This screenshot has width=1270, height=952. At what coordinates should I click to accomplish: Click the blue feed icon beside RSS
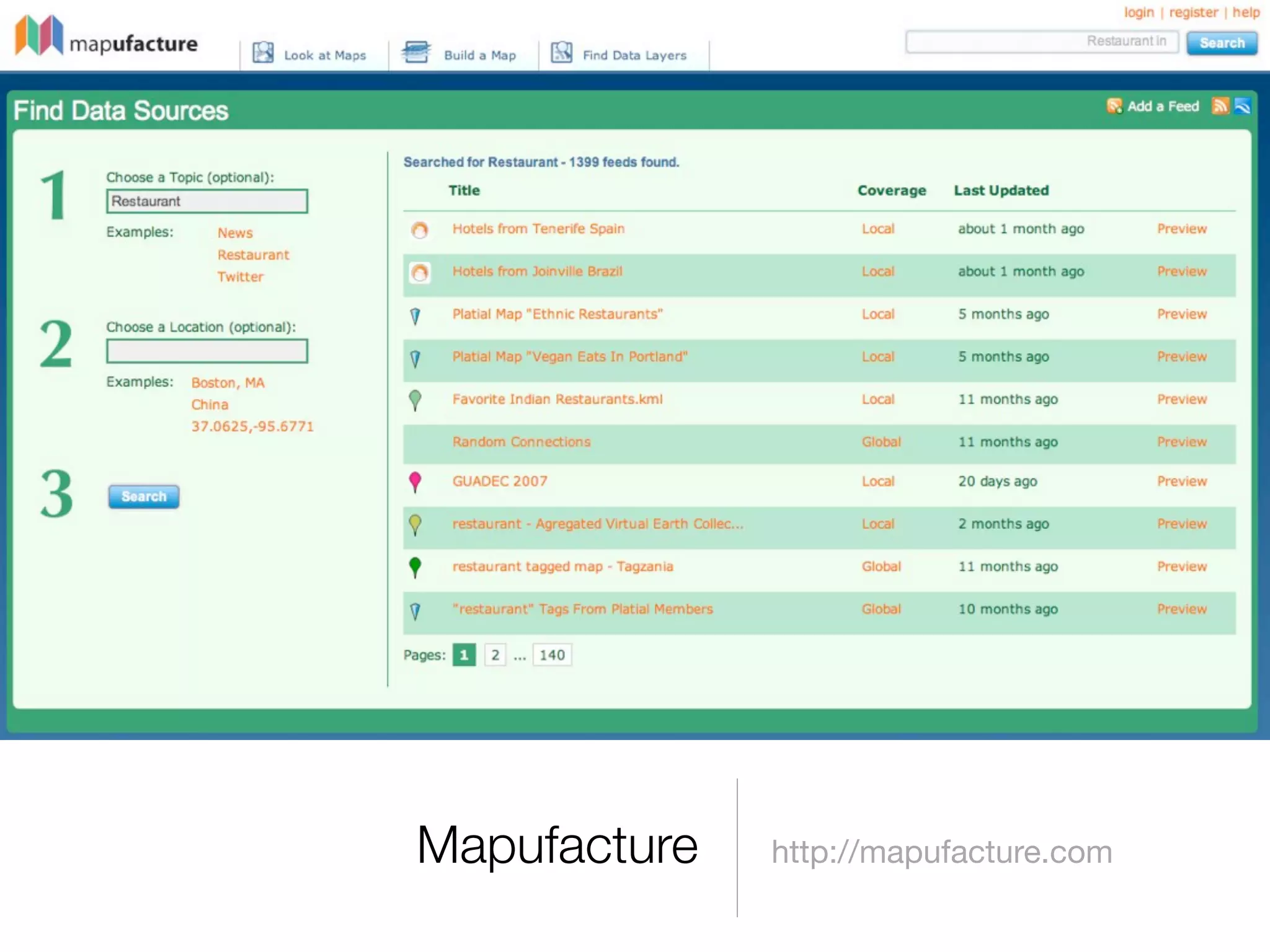coord(1243,106)
